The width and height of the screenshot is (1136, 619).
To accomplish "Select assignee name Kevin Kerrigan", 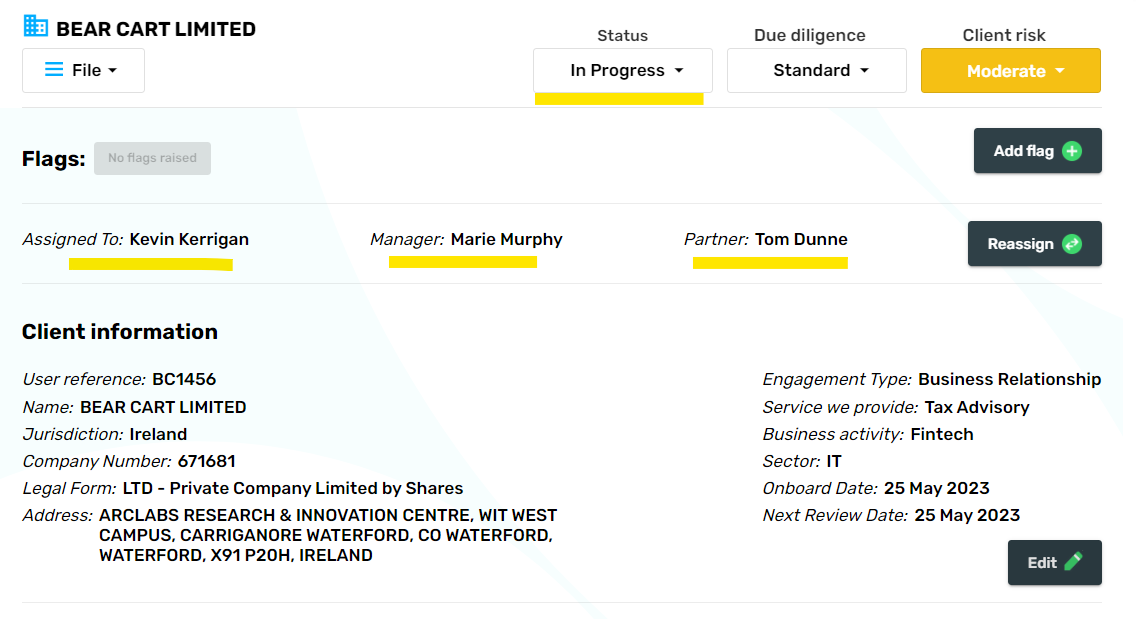I will [189, 240].
